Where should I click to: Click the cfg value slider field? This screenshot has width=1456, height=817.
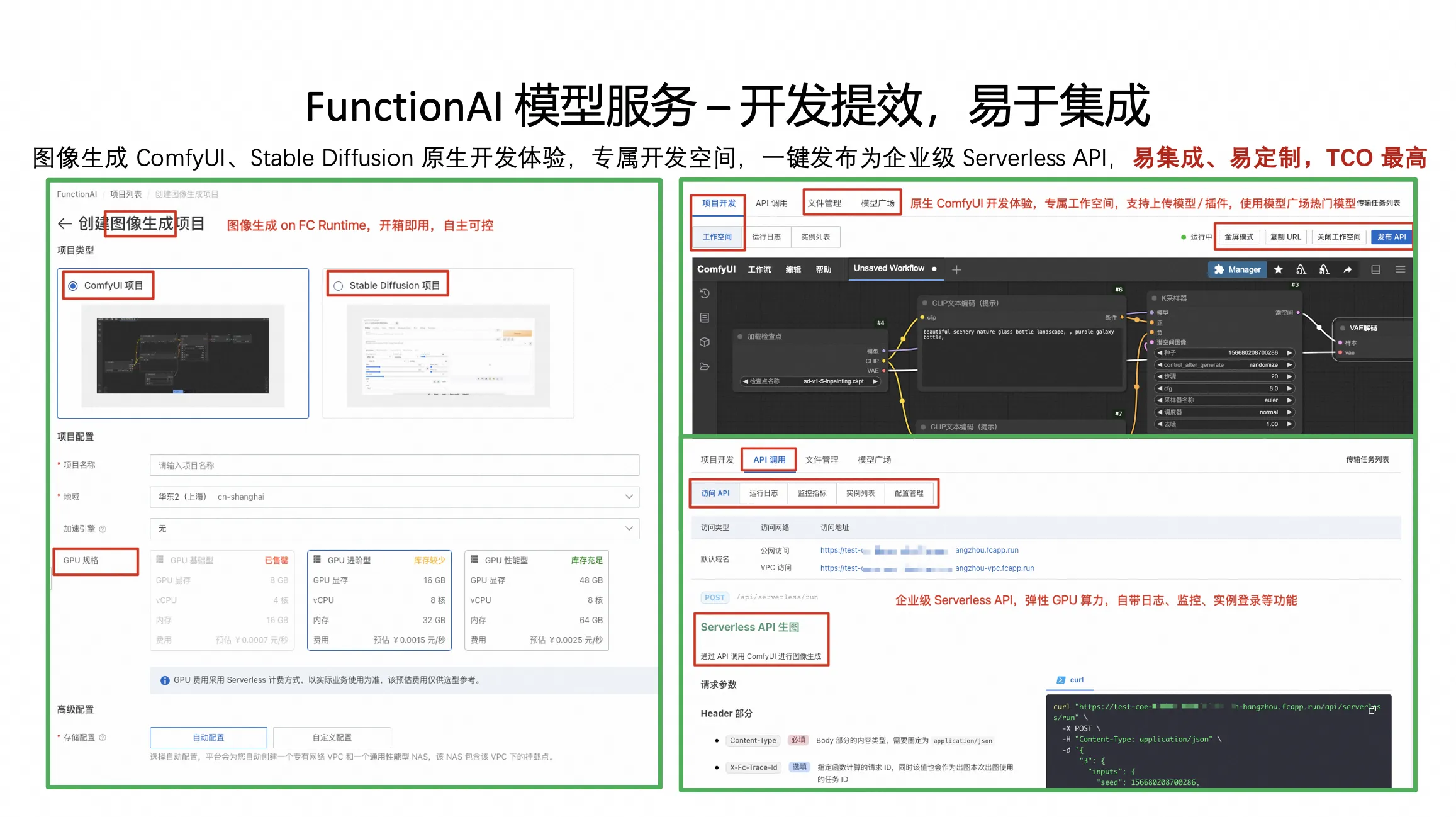point(1224,388)
